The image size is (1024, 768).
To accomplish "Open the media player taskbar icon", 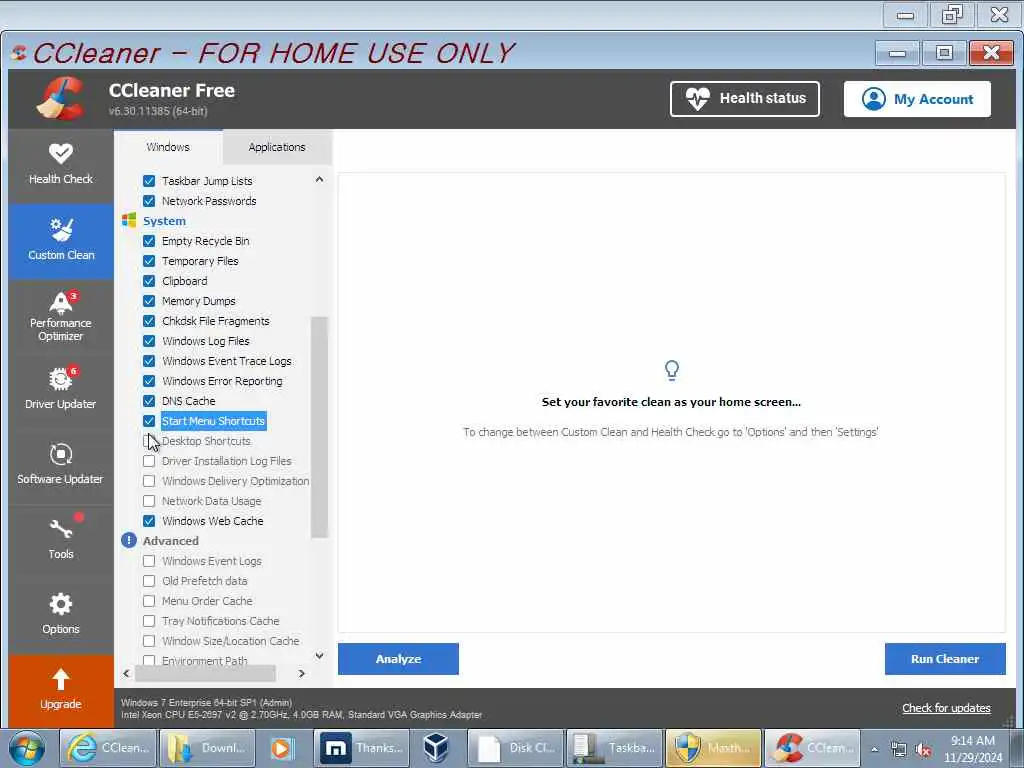I will pyautogui.click(x=282, y=748).
